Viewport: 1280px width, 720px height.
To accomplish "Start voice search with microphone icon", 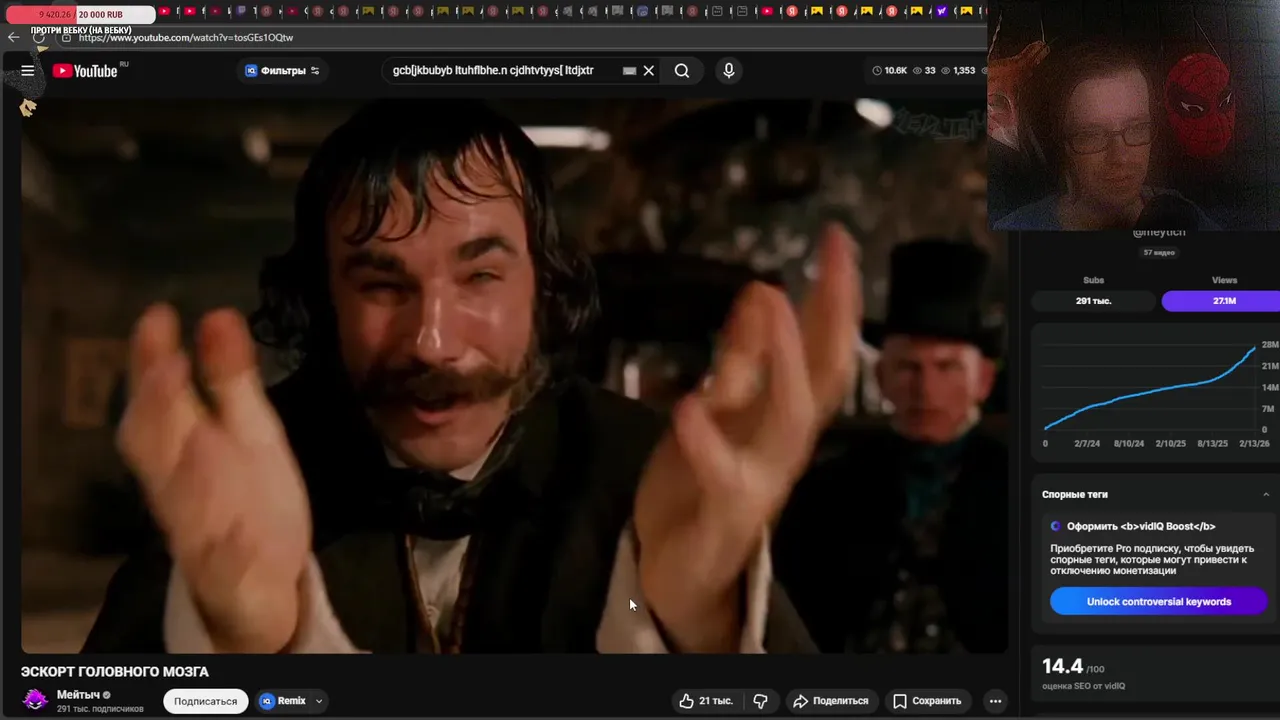I will [x=729, y=71].
